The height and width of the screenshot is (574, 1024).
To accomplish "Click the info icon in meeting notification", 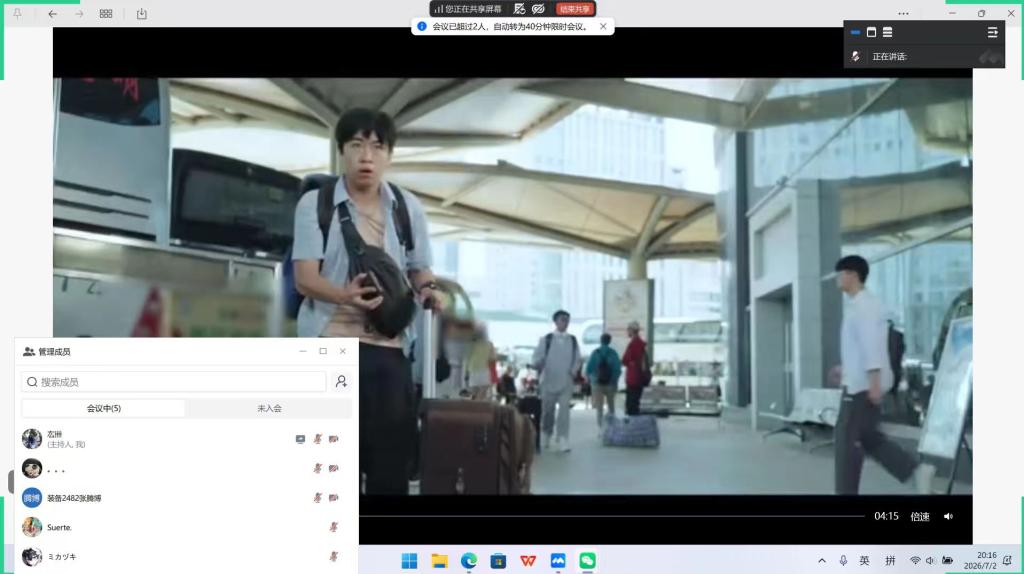I will pyautogui.click(x=422, y=26).
